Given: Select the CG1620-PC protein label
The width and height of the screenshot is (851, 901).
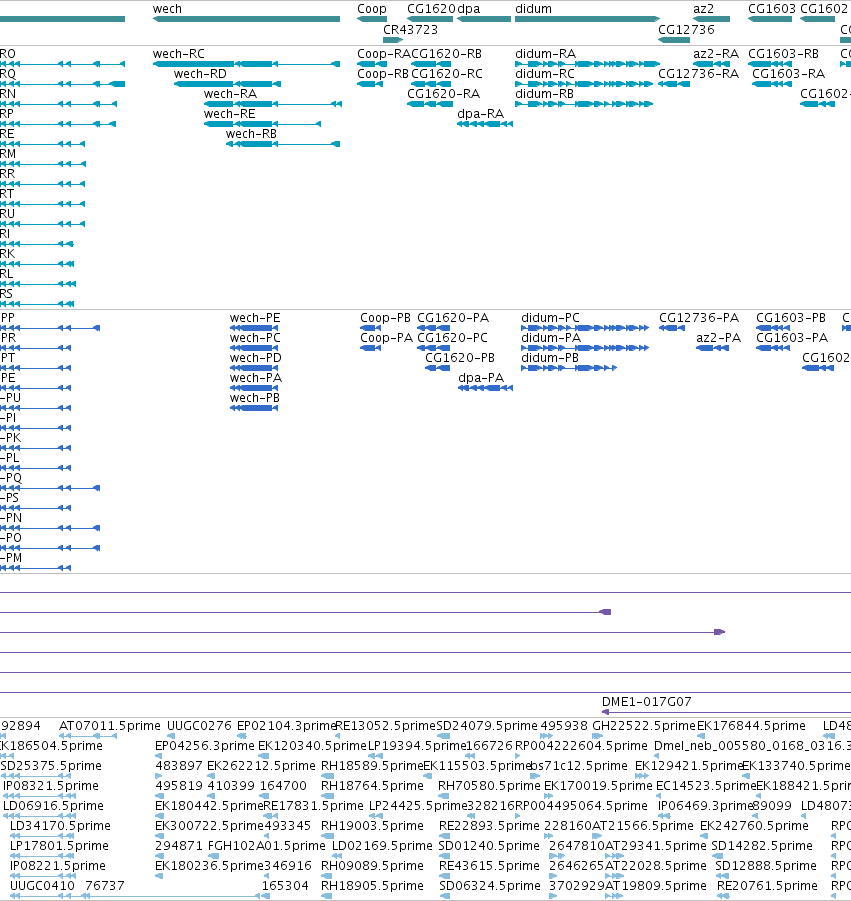Looking at the screenshot, I should (452, 338).
